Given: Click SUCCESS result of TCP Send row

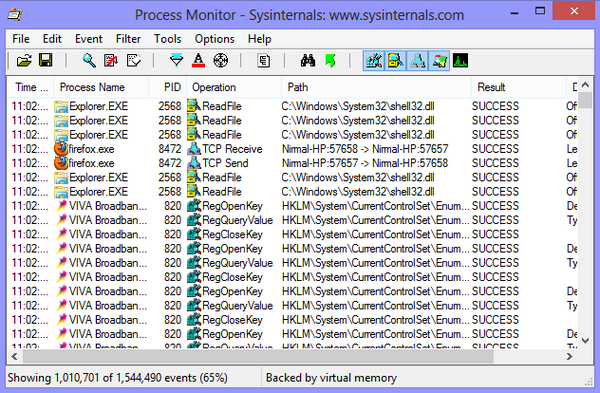Looking at the screenshot, I should [495, 163].
